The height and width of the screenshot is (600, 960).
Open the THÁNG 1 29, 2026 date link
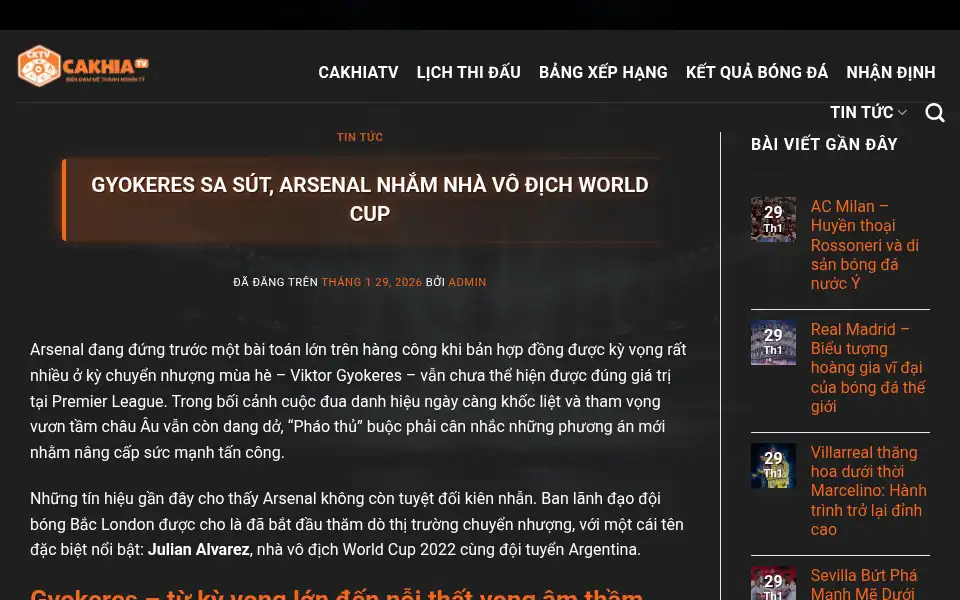(x=372, y=282)
